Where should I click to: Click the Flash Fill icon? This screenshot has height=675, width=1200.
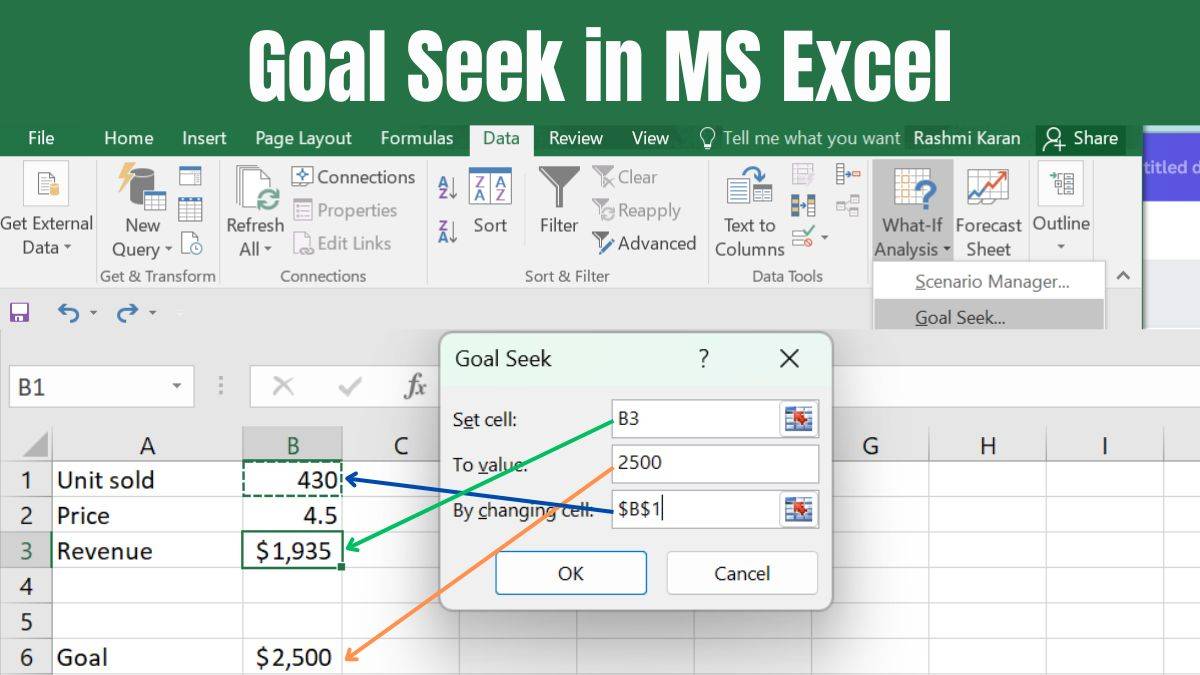(803, 174)
